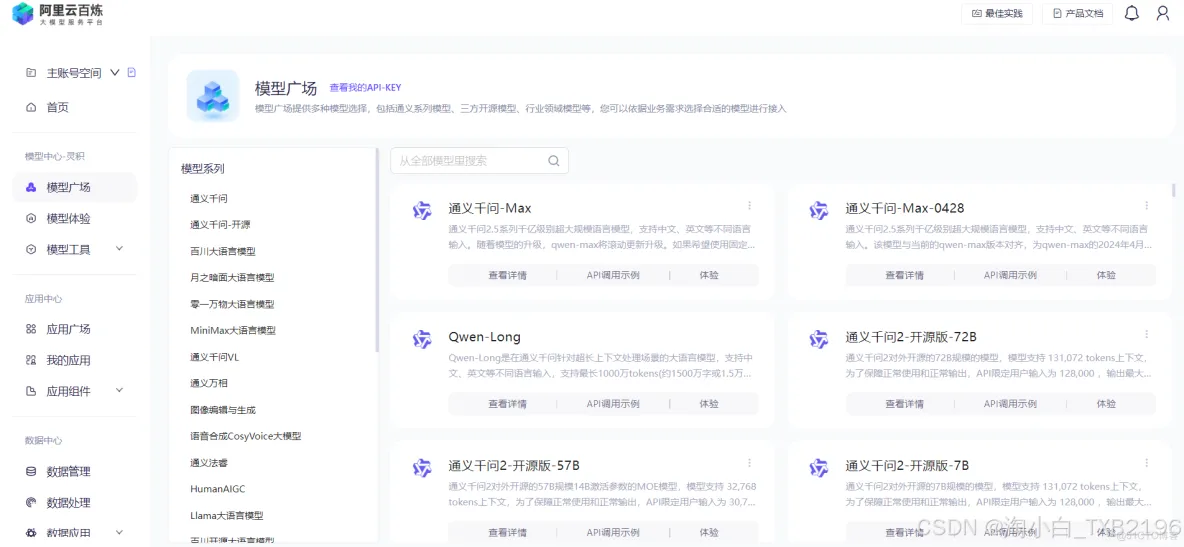Click the Qwen logo on 通义千问2-开源版-72B card

[819, 339]
